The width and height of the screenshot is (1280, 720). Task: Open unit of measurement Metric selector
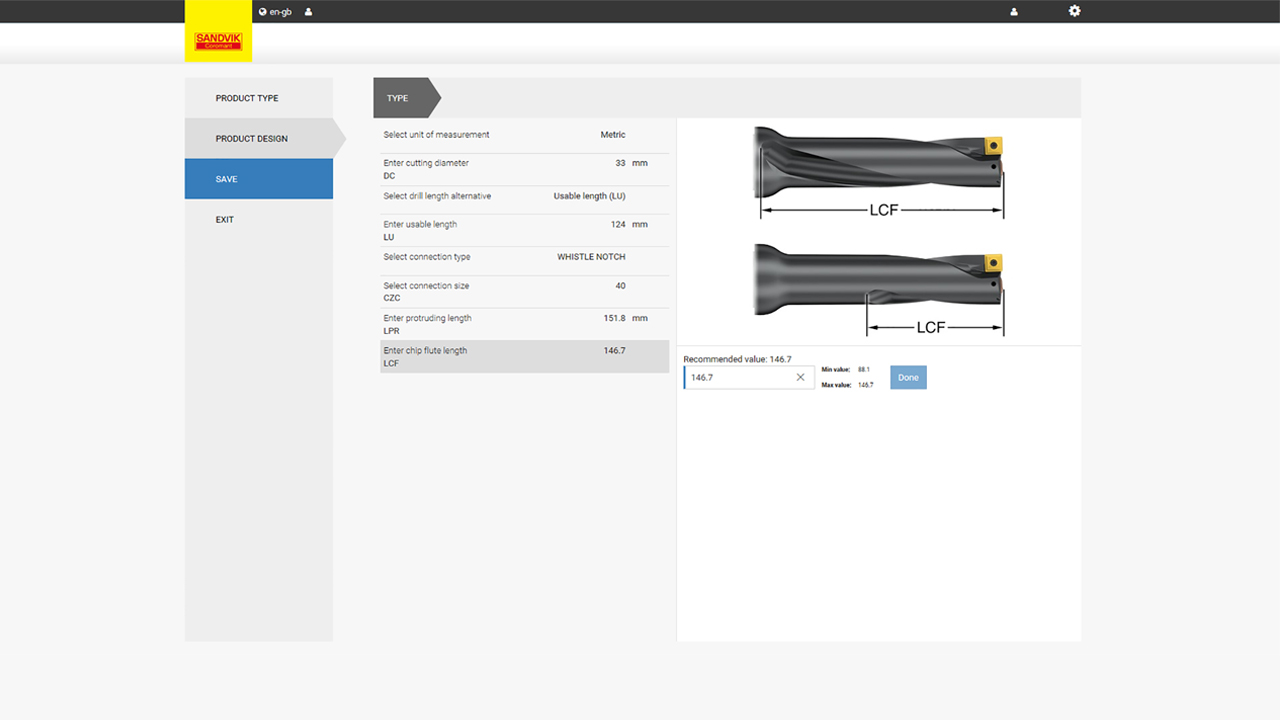tap(524, 135)
